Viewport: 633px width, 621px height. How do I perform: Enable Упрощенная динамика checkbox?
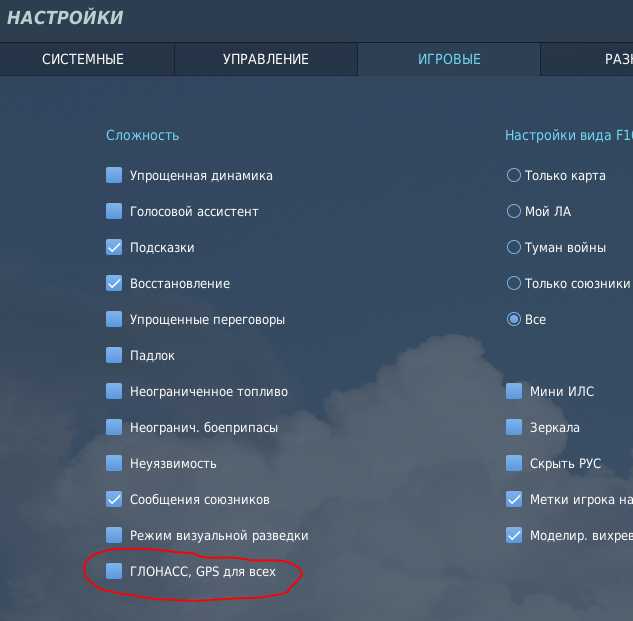point(114,175)
